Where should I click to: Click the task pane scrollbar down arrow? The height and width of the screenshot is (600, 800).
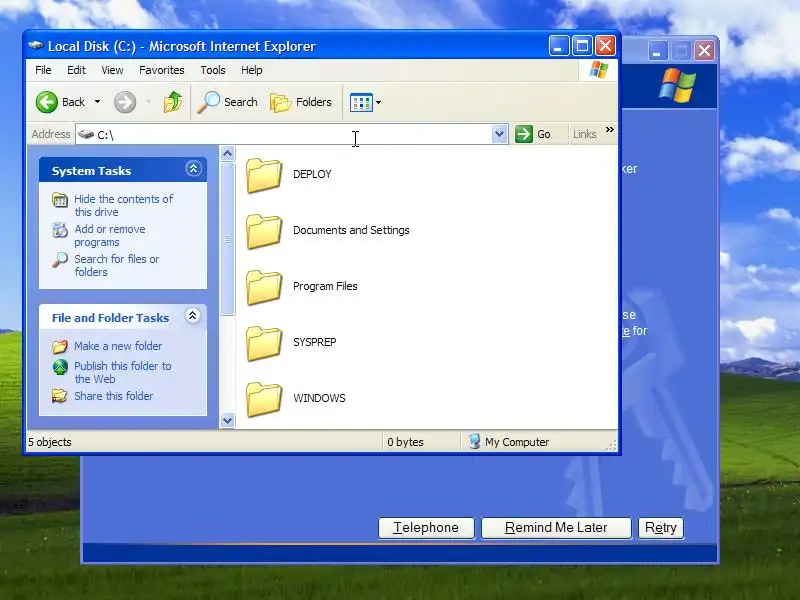[228, 421]
